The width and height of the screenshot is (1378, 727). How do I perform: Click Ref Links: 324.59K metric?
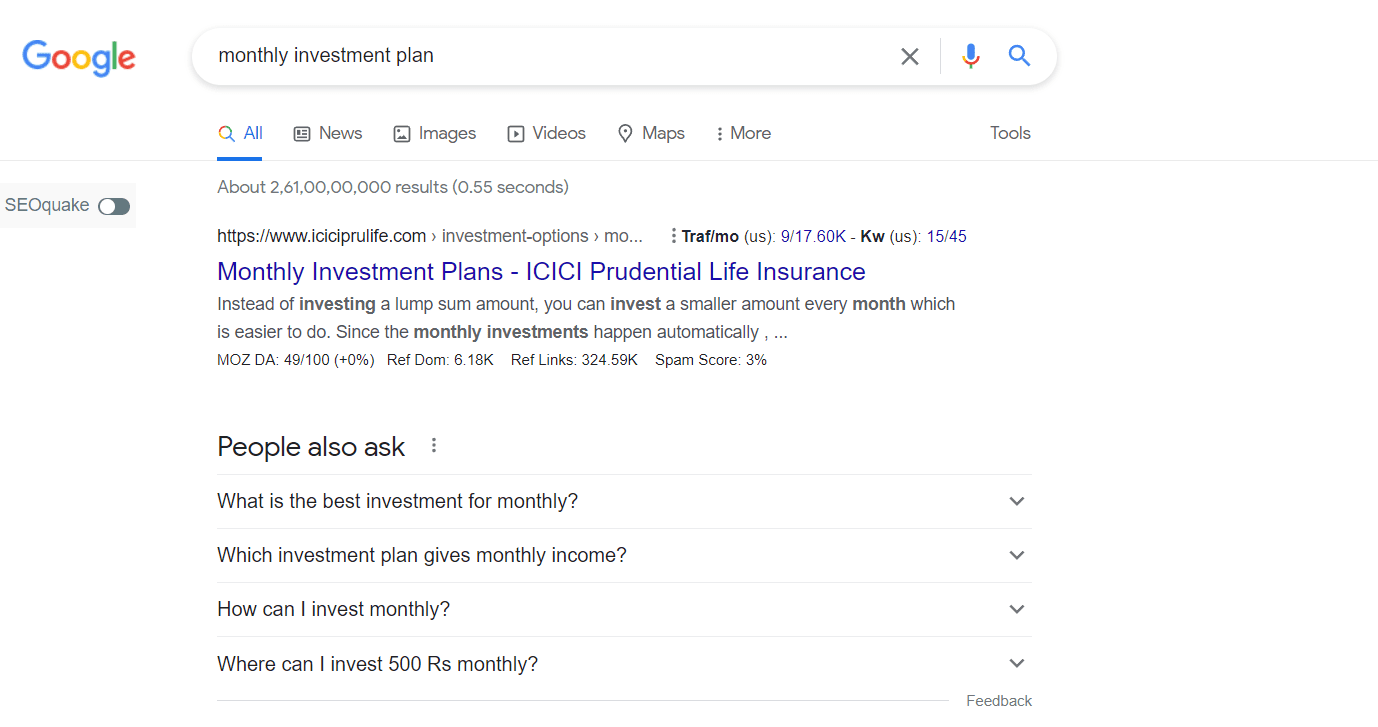pos(574,360)
